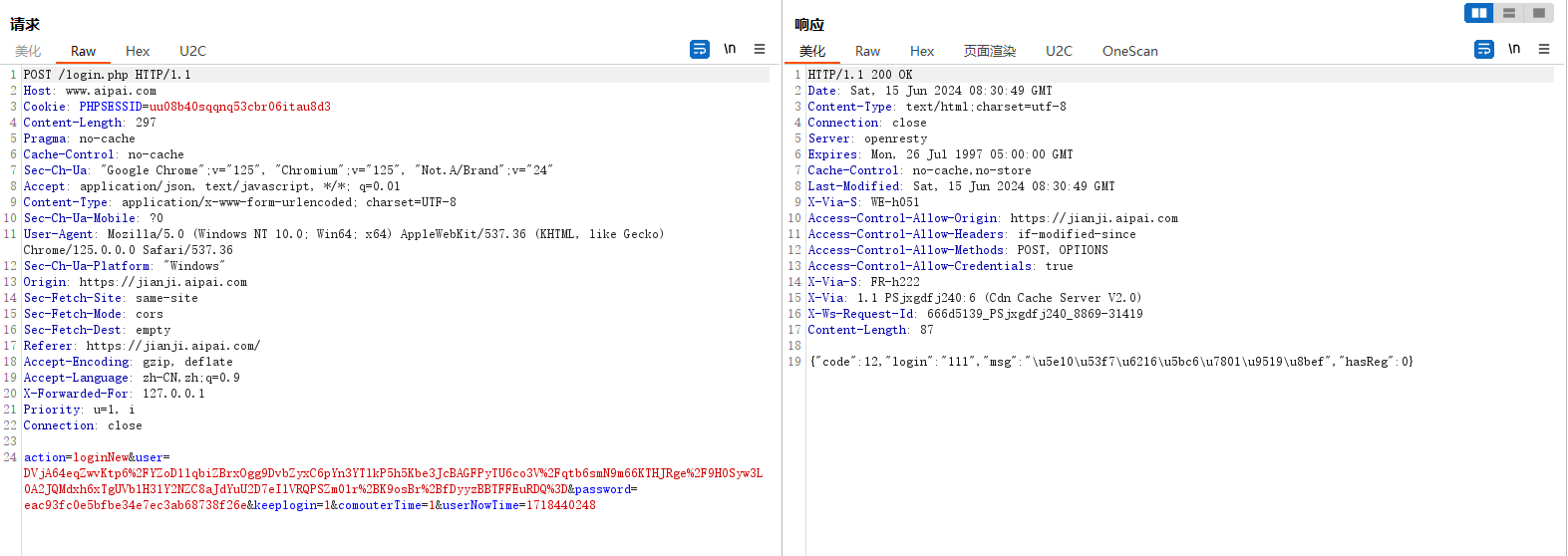The width and height of the screenshot is (1568, 556).
Task: Show non-printable \n characters in request panel
Action: pyautogui.click(x=730, y=49)
